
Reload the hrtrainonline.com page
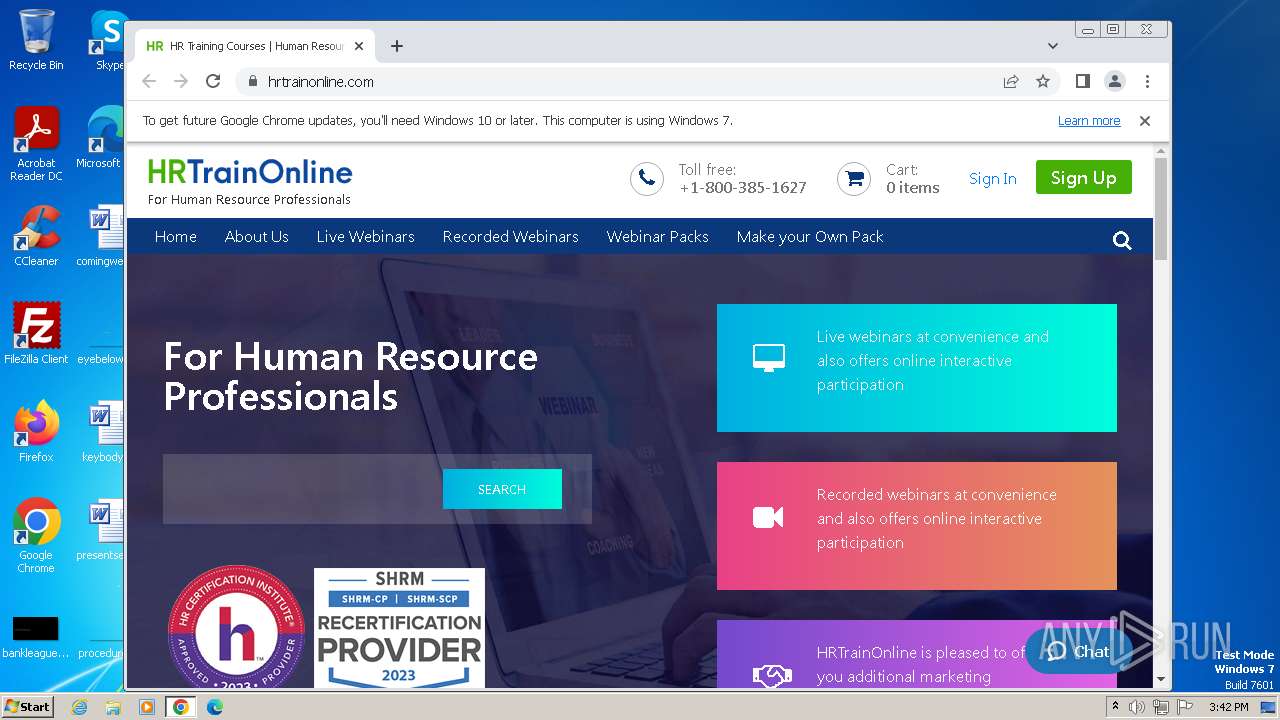point(213,82)
